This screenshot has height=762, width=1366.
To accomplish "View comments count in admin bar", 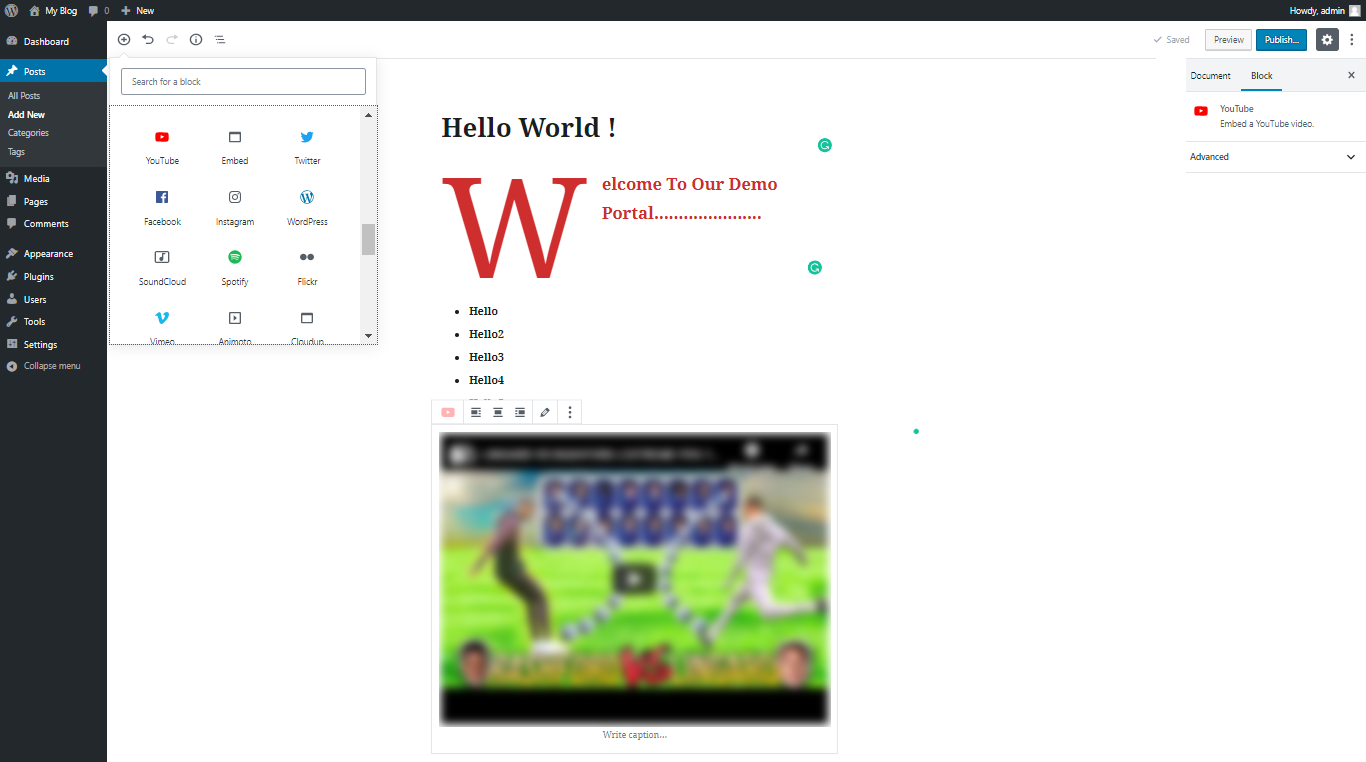I will (x=99, y=10).
